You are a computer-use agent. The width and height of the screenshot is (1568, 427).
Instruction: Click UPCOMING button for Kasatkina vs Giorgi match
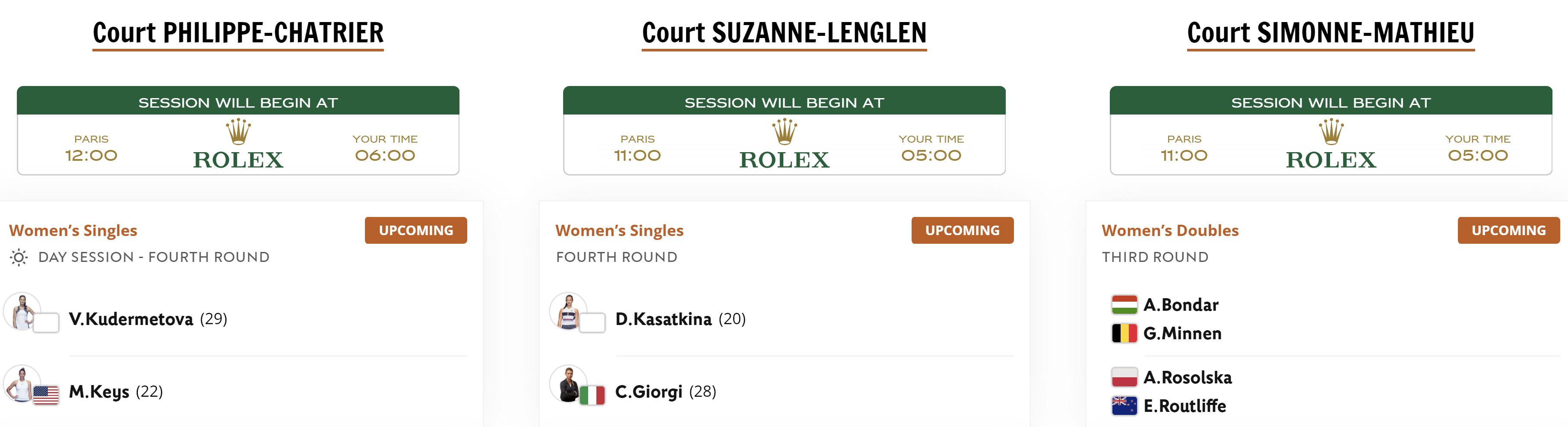(962, 230)
